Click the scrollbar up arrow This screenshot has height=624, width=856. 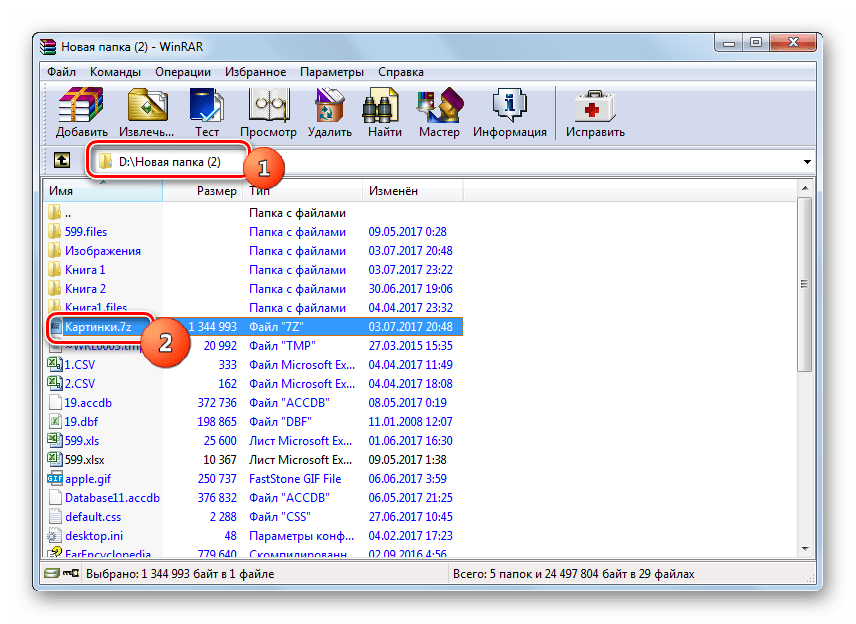point(805,188)
